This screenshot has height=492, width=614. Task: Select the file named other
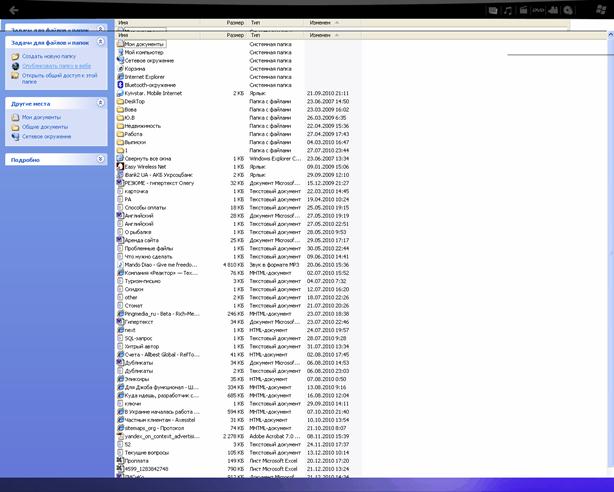point(131,297)
